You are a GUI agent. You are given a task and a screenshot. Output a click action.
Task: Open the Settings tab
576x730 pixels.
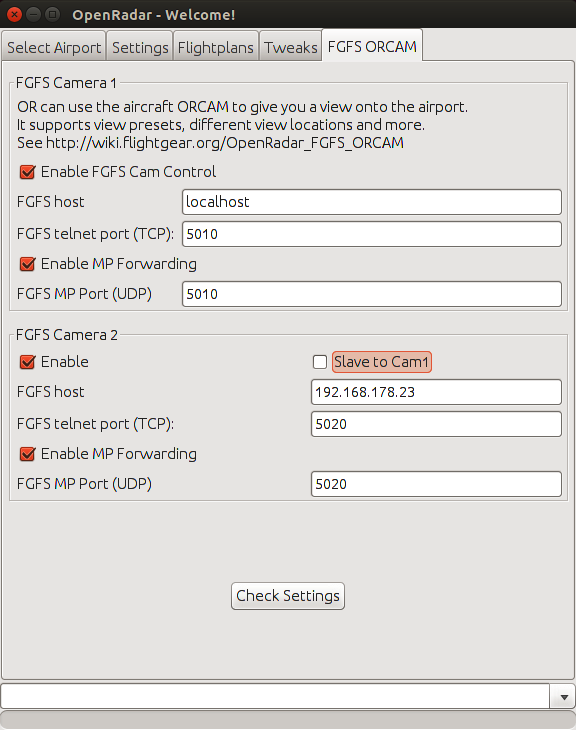pyautogui.click(x=140, y=47)
